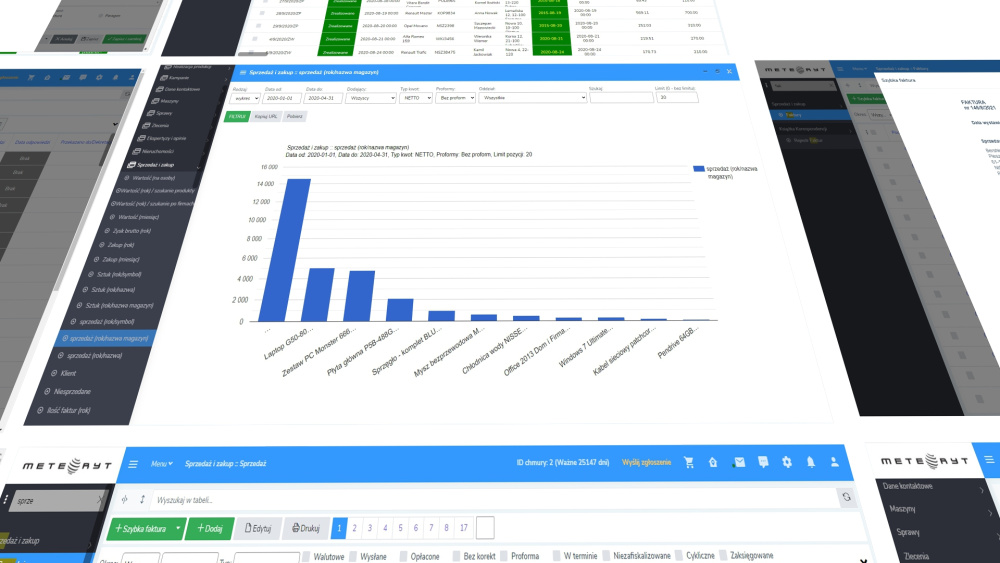Toggle the Opłacone checkbox
This screenshot has height=563, width=1000.
(x=404, y=556)
